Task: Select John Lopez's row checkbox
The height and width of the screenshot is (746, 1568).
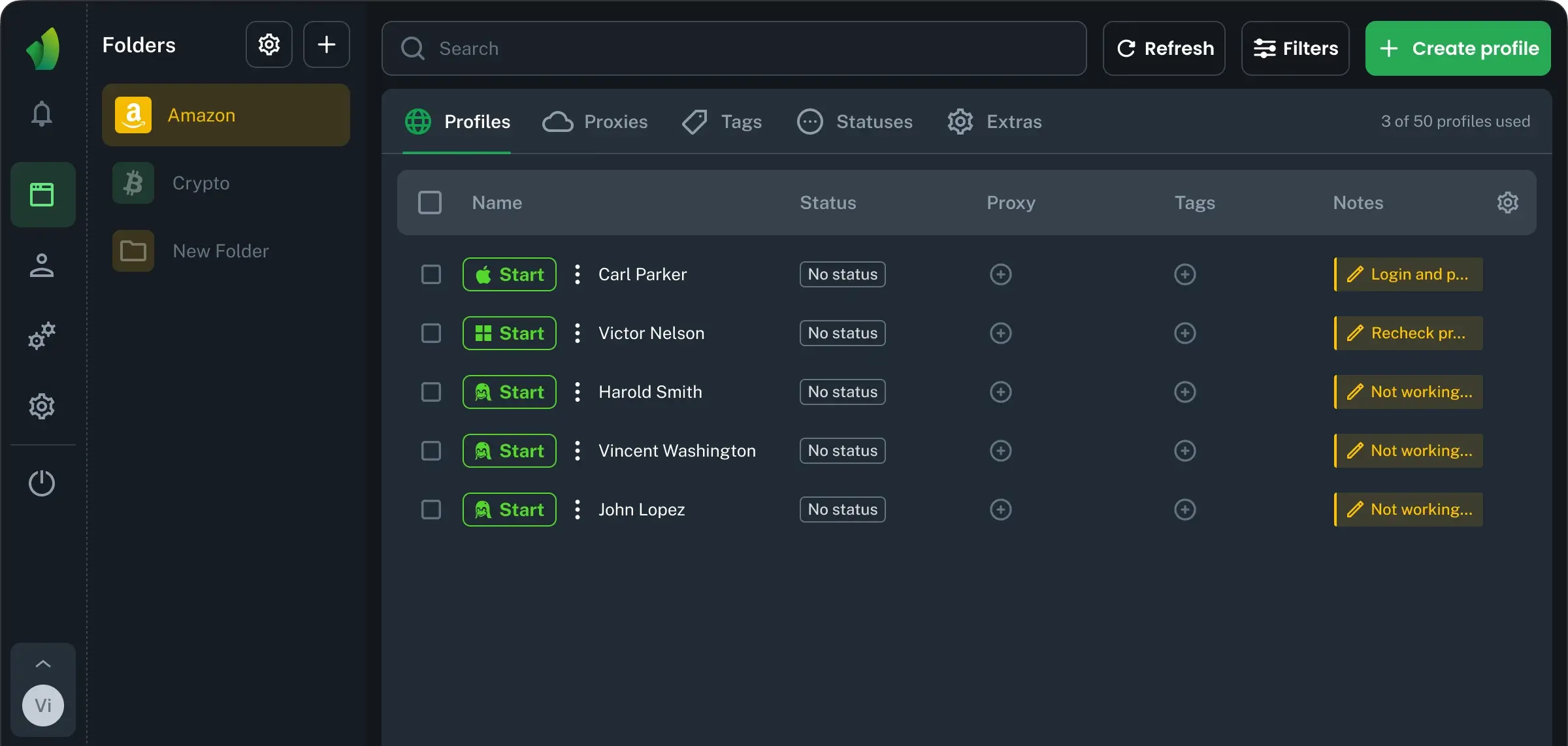Action: pyautogui.click(x=431, y=510)
